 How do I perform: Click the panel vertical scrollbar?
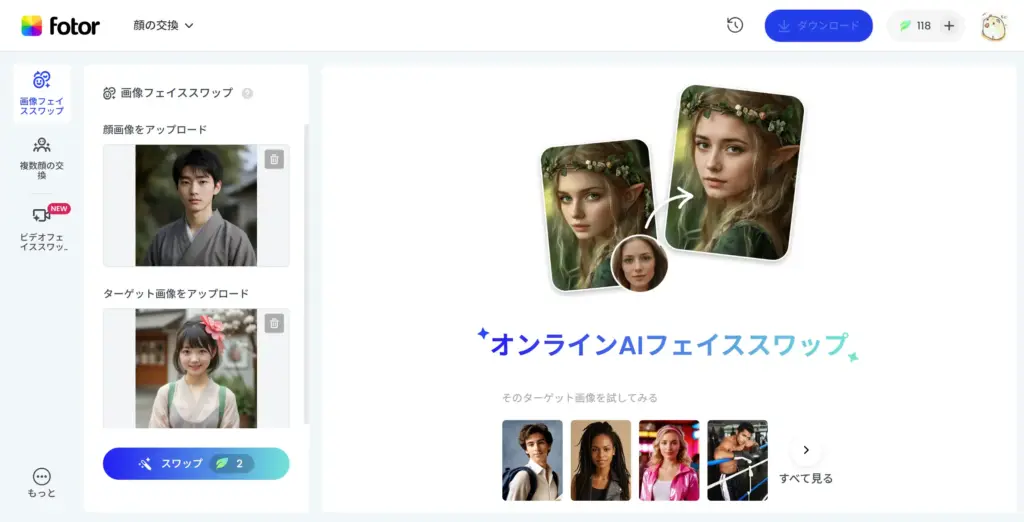306,274
